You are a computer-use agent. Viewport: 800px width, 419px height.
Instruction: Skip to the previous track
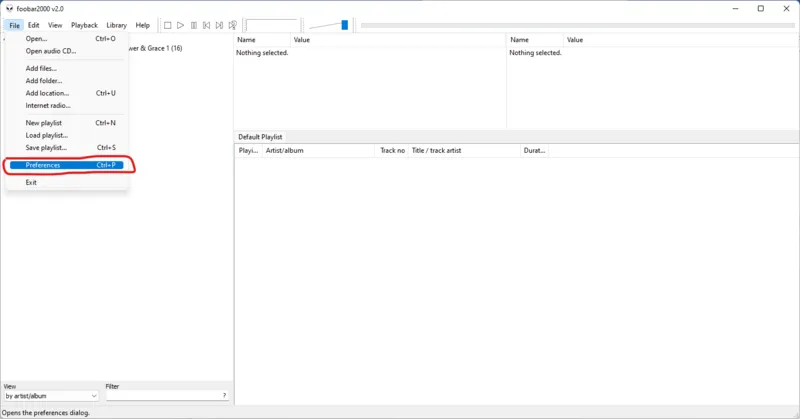click(206, 25)
